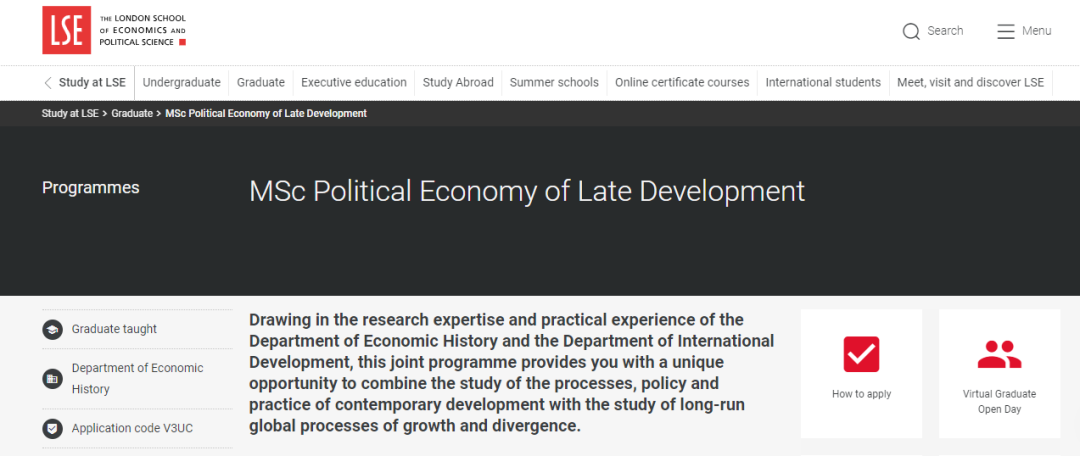
Task: Click Study at LSE breadcrumb link
Action: [70, 114]
